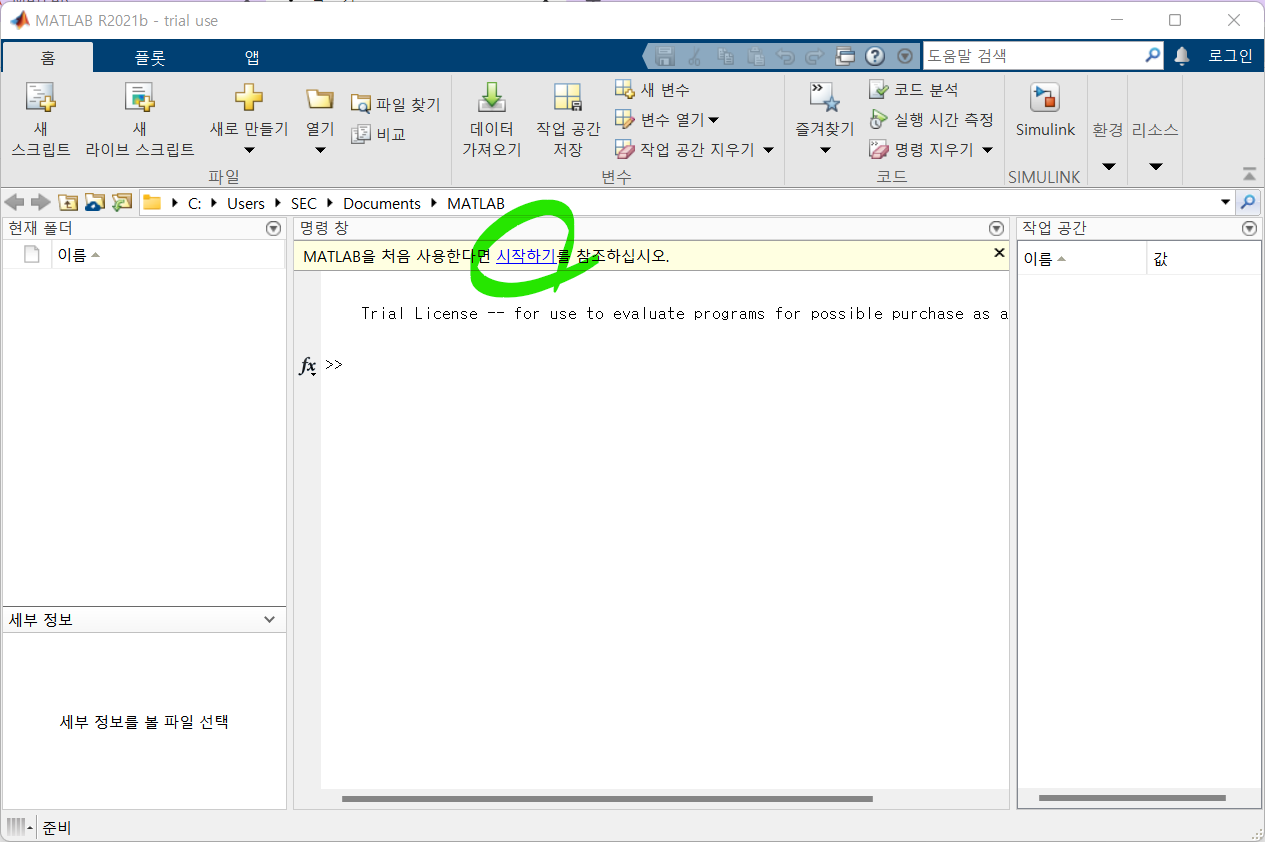
Task: Create a new variable with 새 변수
Action: coord(652,90)
